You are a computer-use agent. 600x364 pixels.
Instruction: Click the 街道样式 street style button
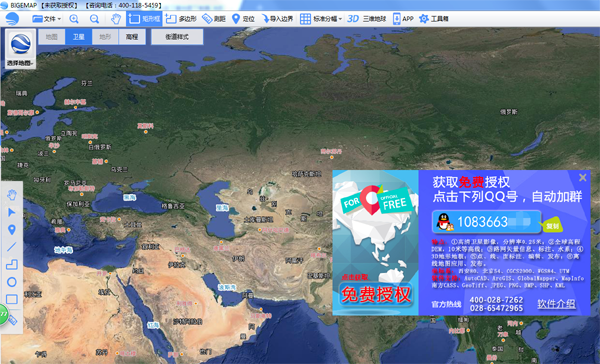[x=177, y=37]
